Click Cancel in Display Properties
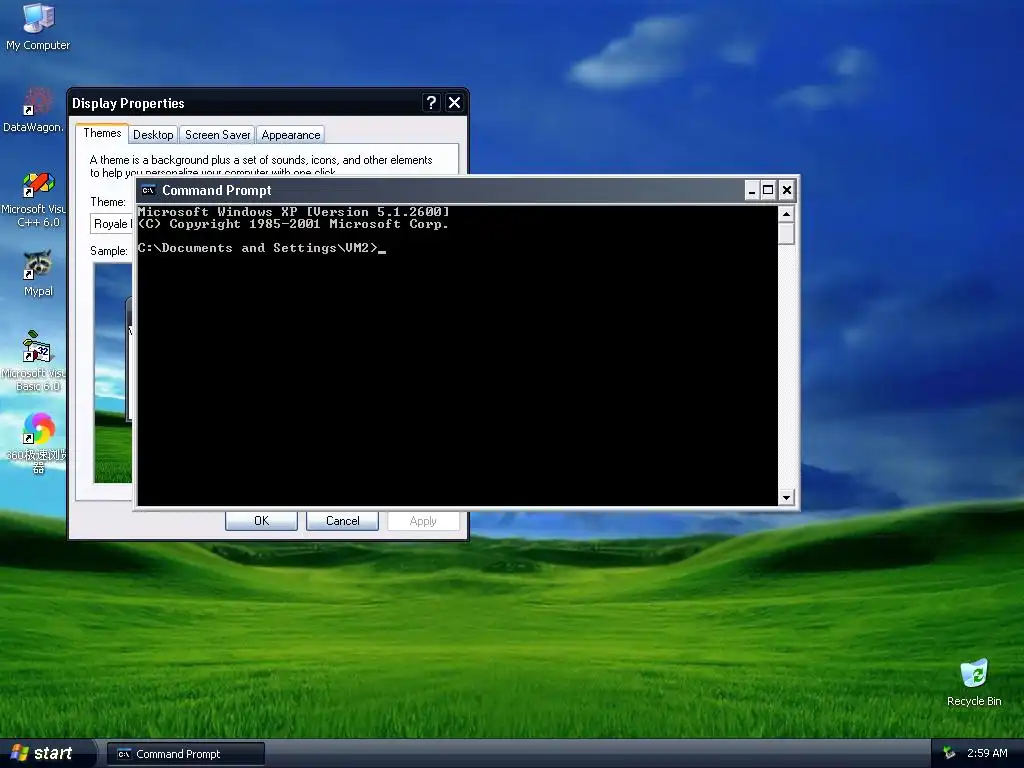The width and height of the screenshot is (1024, 768). click(342, 520)
